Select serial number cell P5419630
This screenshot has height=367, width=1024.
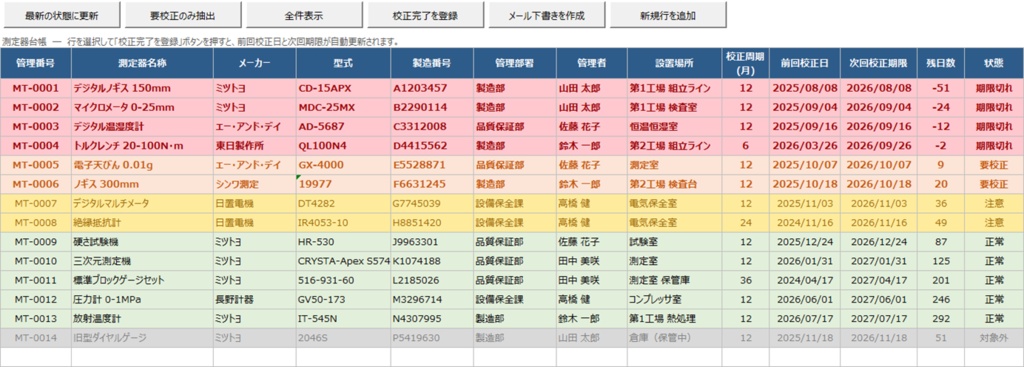pyautogui.click(x=432, y=338)
